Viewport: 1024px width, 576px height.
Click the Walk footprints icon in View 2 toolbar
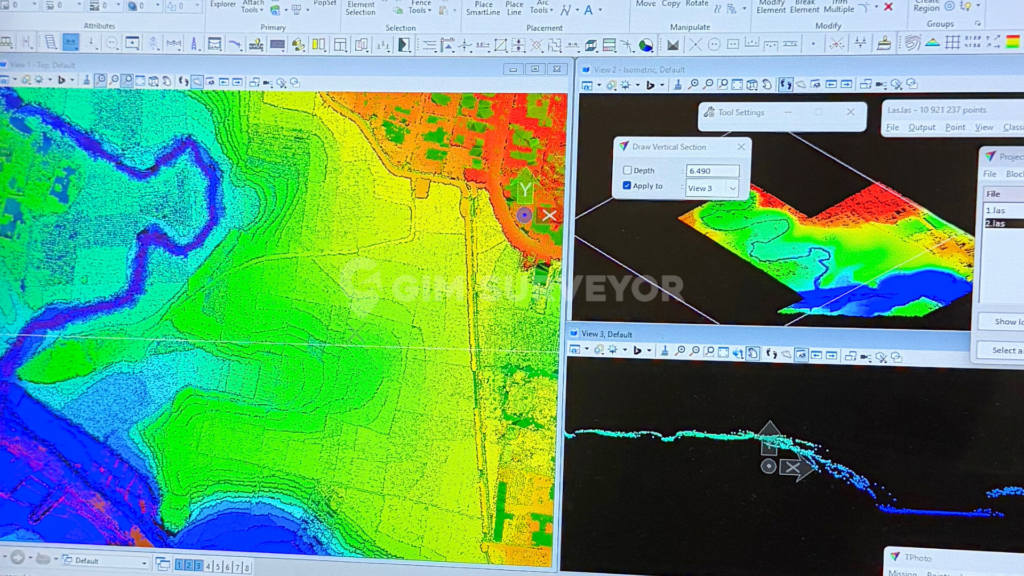tap(786, 86)
